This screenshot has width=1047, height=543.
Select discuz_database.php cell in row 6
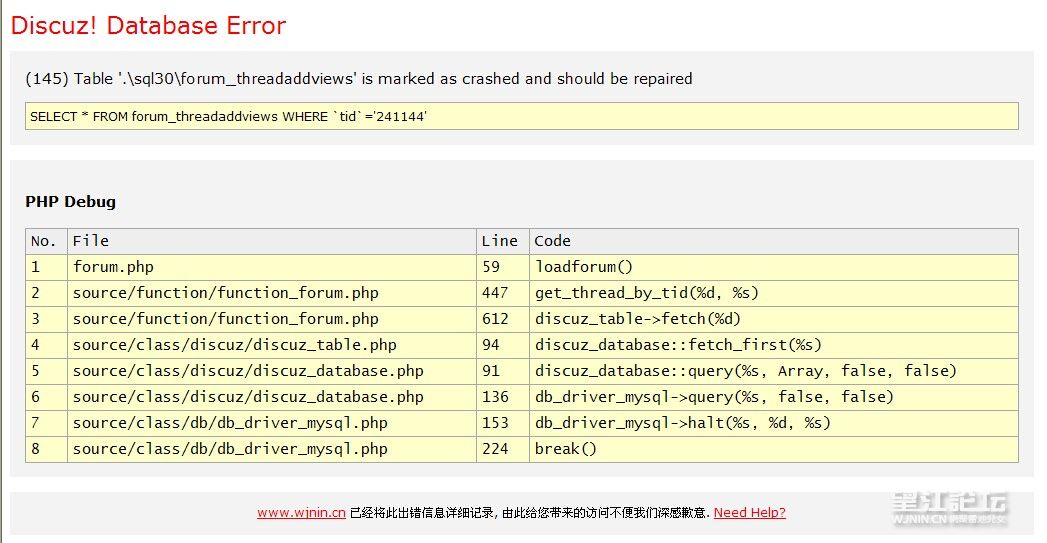(x=272, y=397)
